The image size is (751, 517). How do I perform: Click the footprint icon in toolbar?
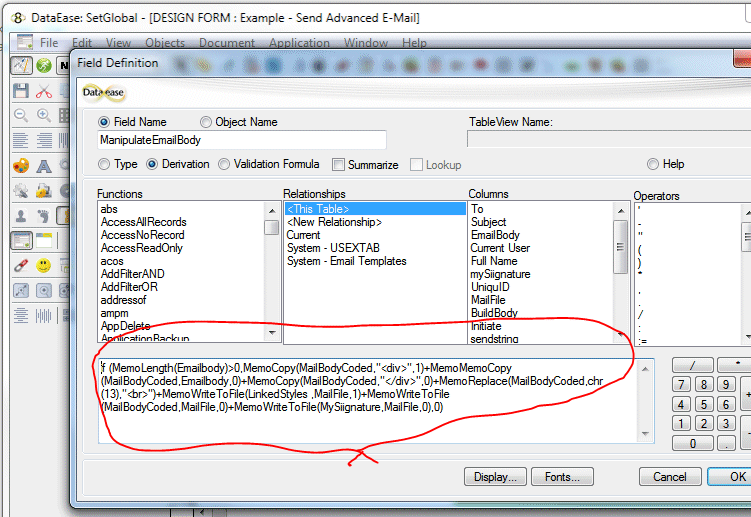click(44, 216)
